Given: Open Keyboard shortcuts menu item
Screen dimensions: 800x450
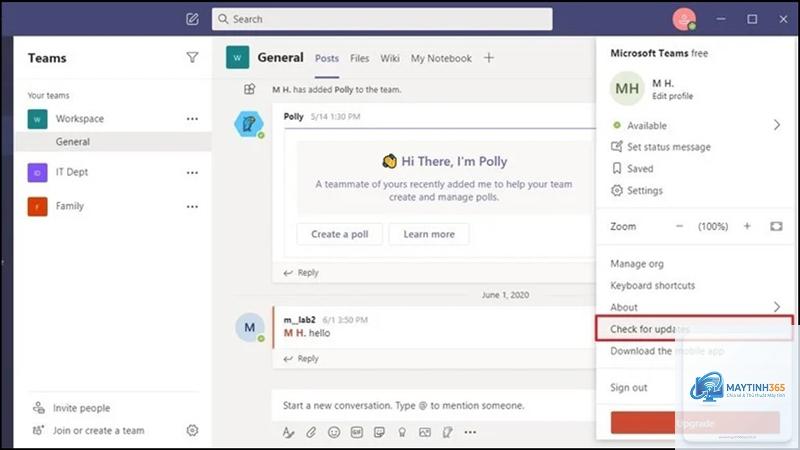Looking at the screenshot, I should click(x=653, y=285).
